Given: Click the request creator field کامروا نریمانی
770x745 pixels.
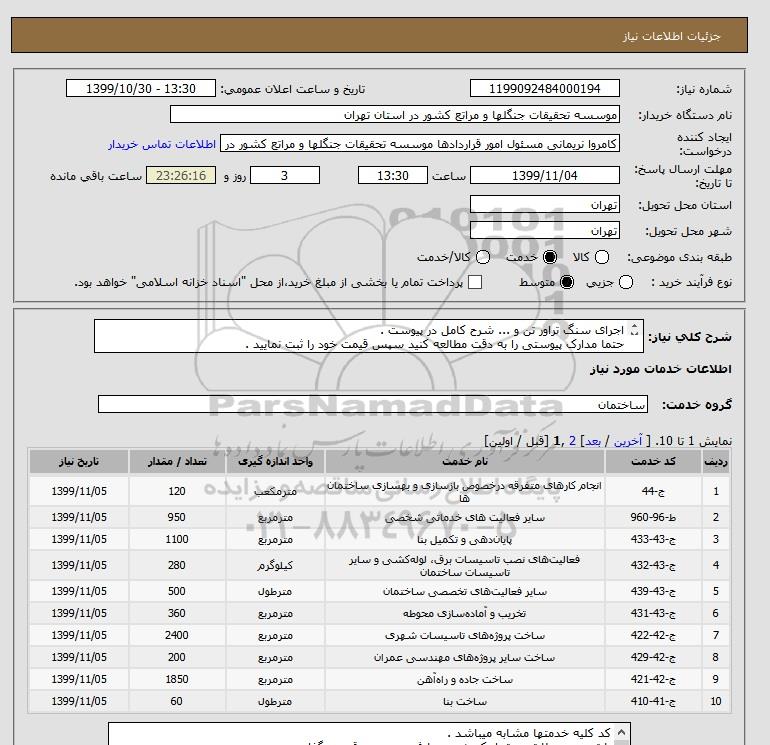Looking at the screenshot, I should click(420, 144).
